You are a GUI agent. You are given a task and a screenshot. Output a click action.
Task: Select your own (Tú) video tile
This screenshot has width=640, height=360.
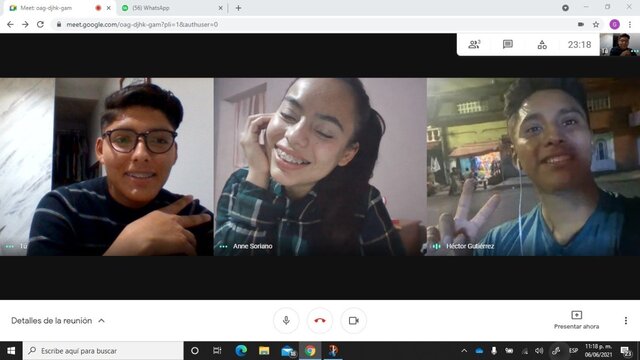(107, 167)
